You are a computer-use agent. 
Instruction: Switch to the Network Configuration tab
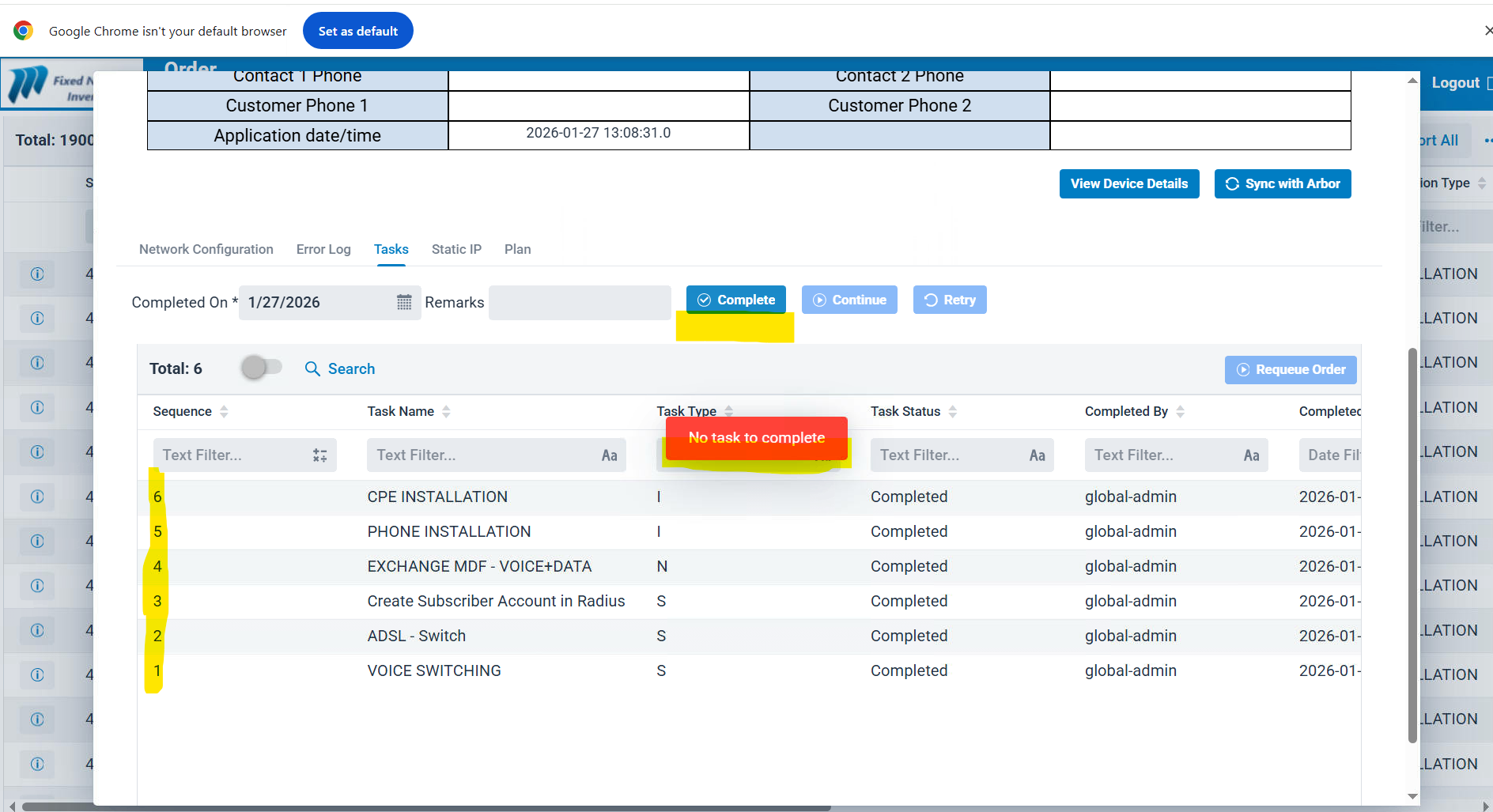click(206, 249)
